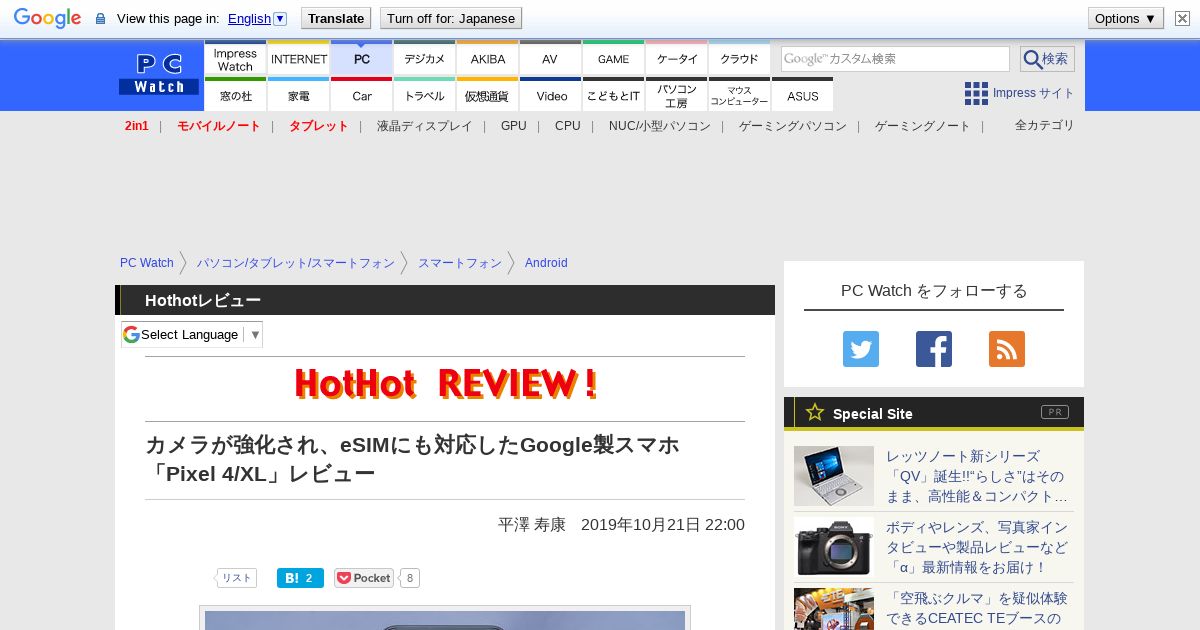Open the Select Language dropdown
The height and width of the screenshot is (630, 1200).
[192, 334]
